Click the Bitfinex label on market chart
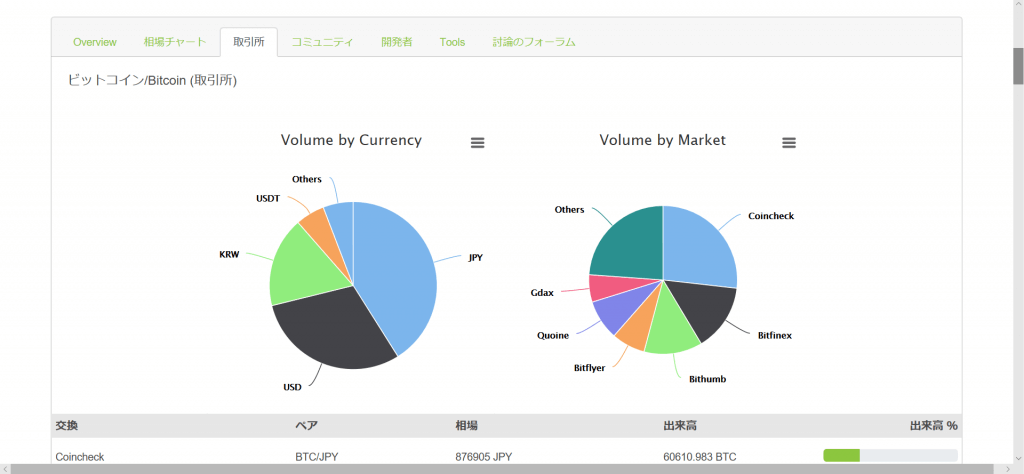 [775, 336]
